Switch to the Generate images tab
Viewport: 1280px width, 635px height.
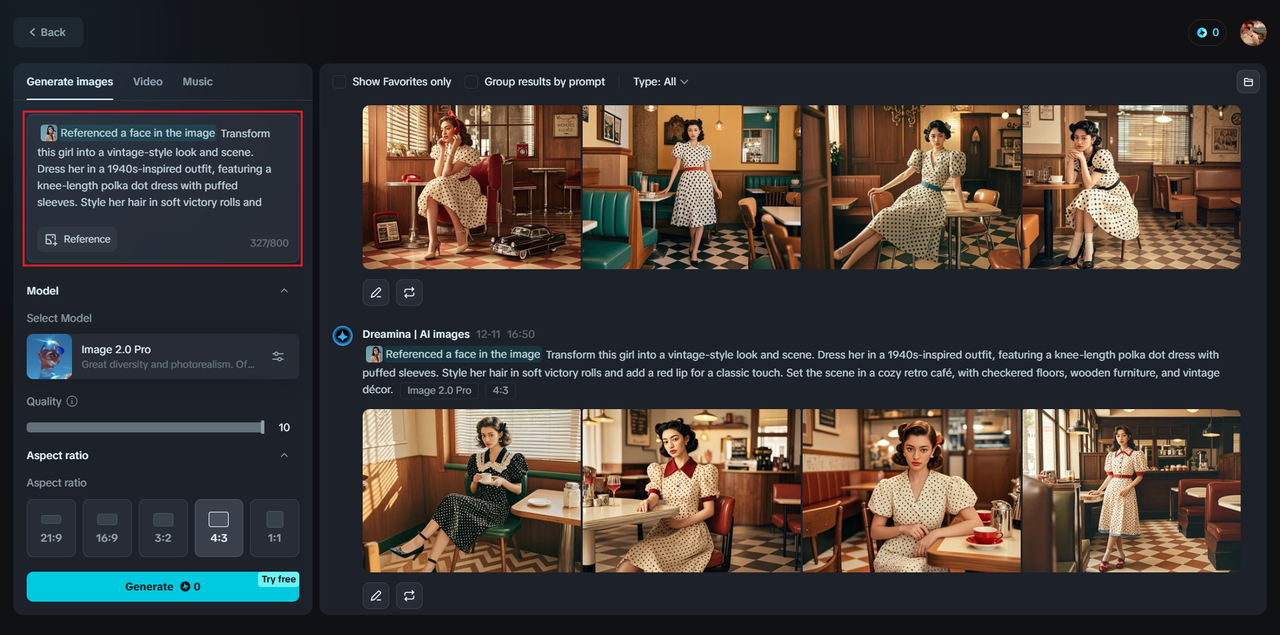point(70,82)
